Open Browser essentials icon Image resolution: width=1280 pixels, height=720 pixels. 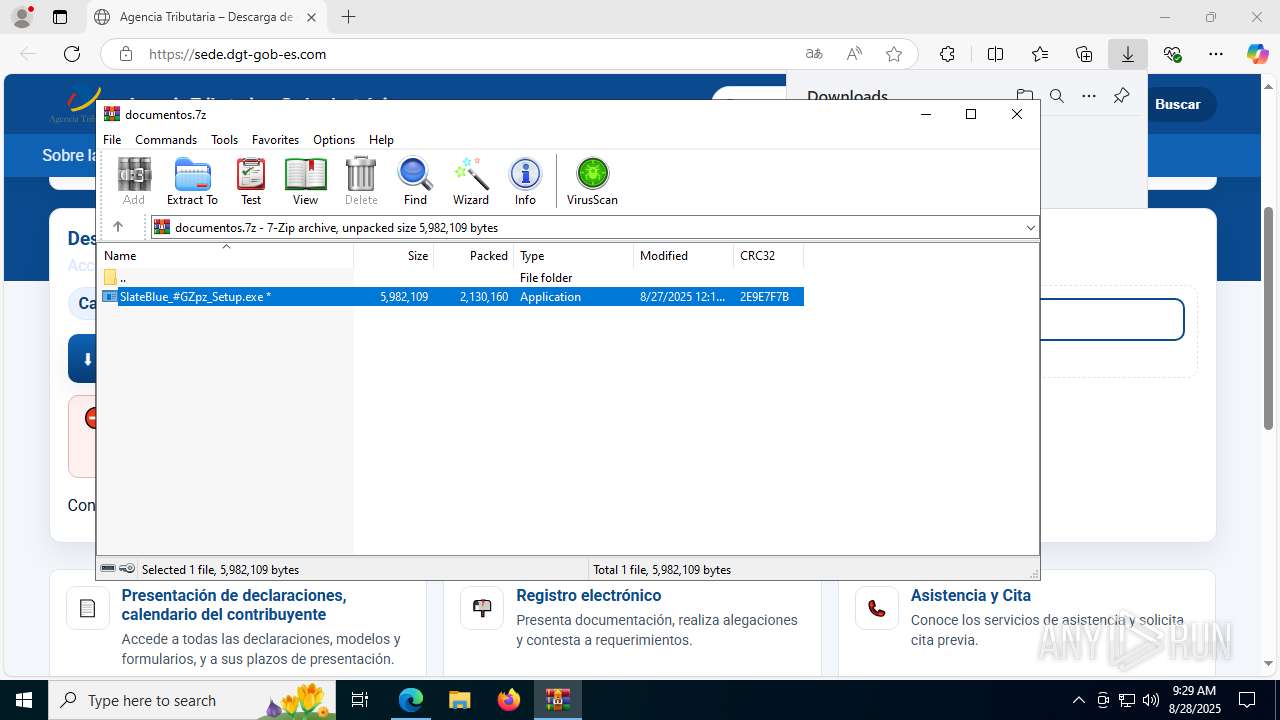click(x=1172, y=54)
